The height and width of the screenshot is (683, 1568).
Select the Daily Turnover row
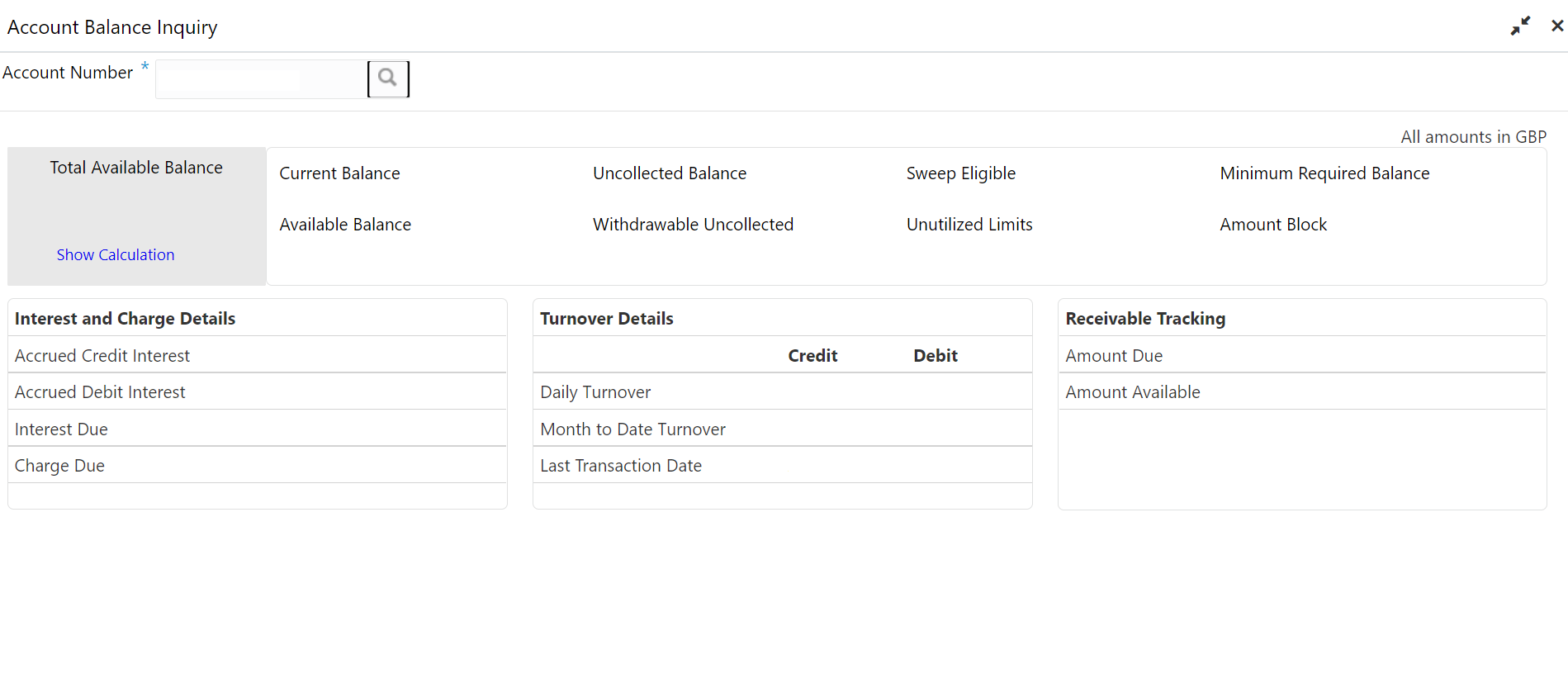pyautogui.click(x=783, y=391)
